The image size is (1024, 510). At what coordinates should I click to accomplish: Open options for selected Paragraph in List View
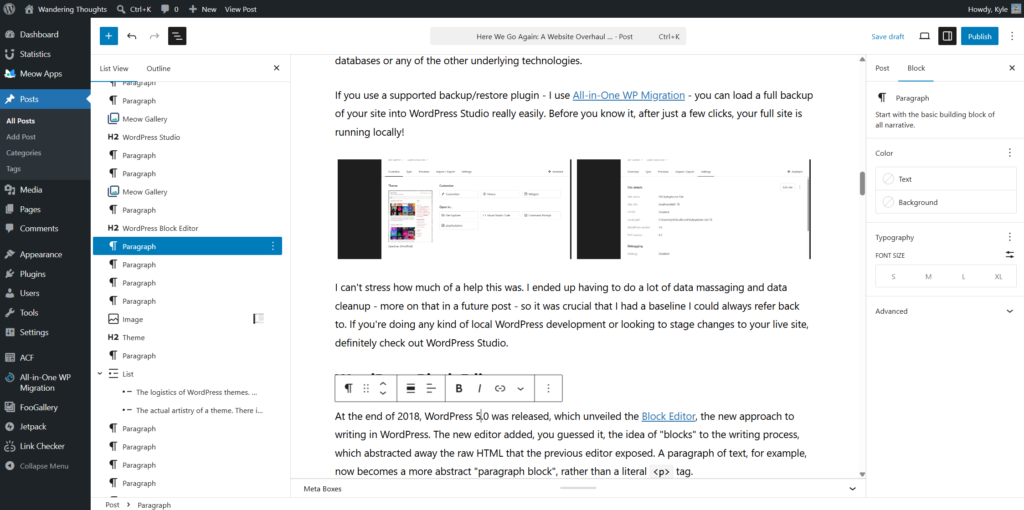(273, 247)
